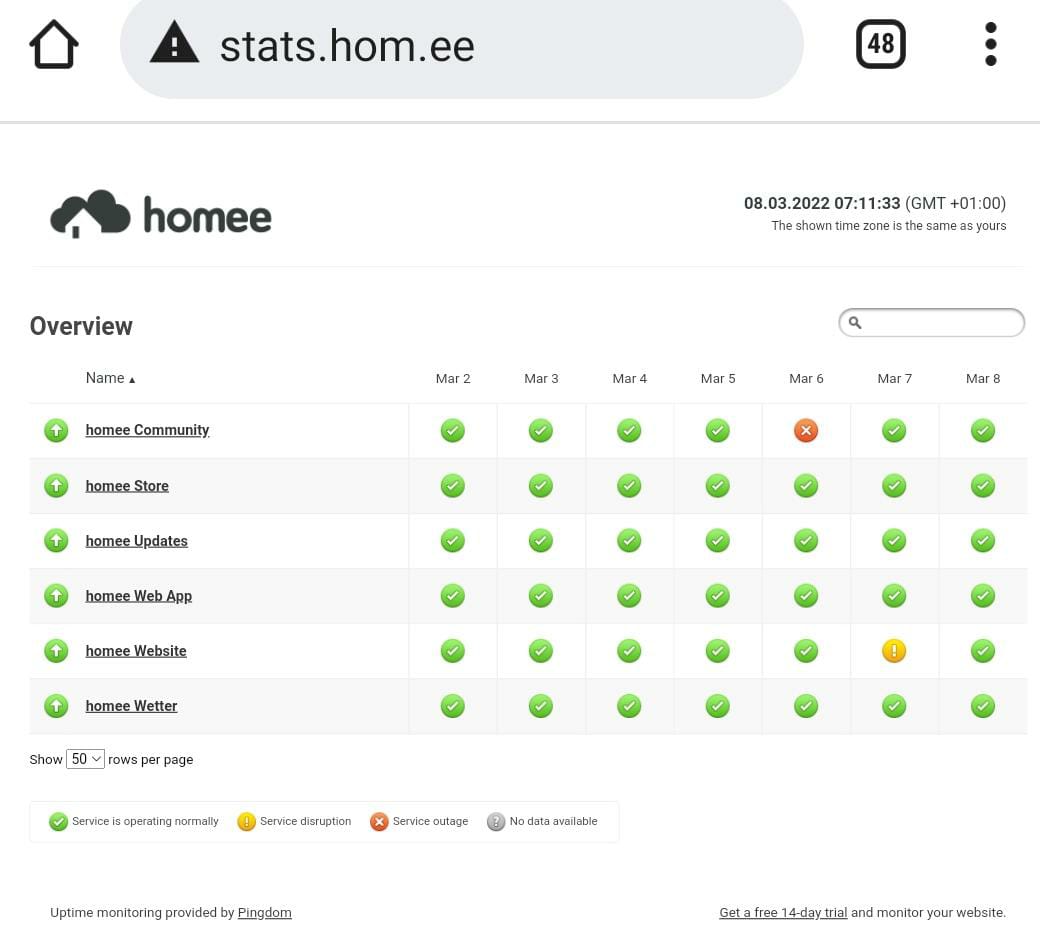
Task: Click homee Website status check for Mar 8
Action: [982, 651]
